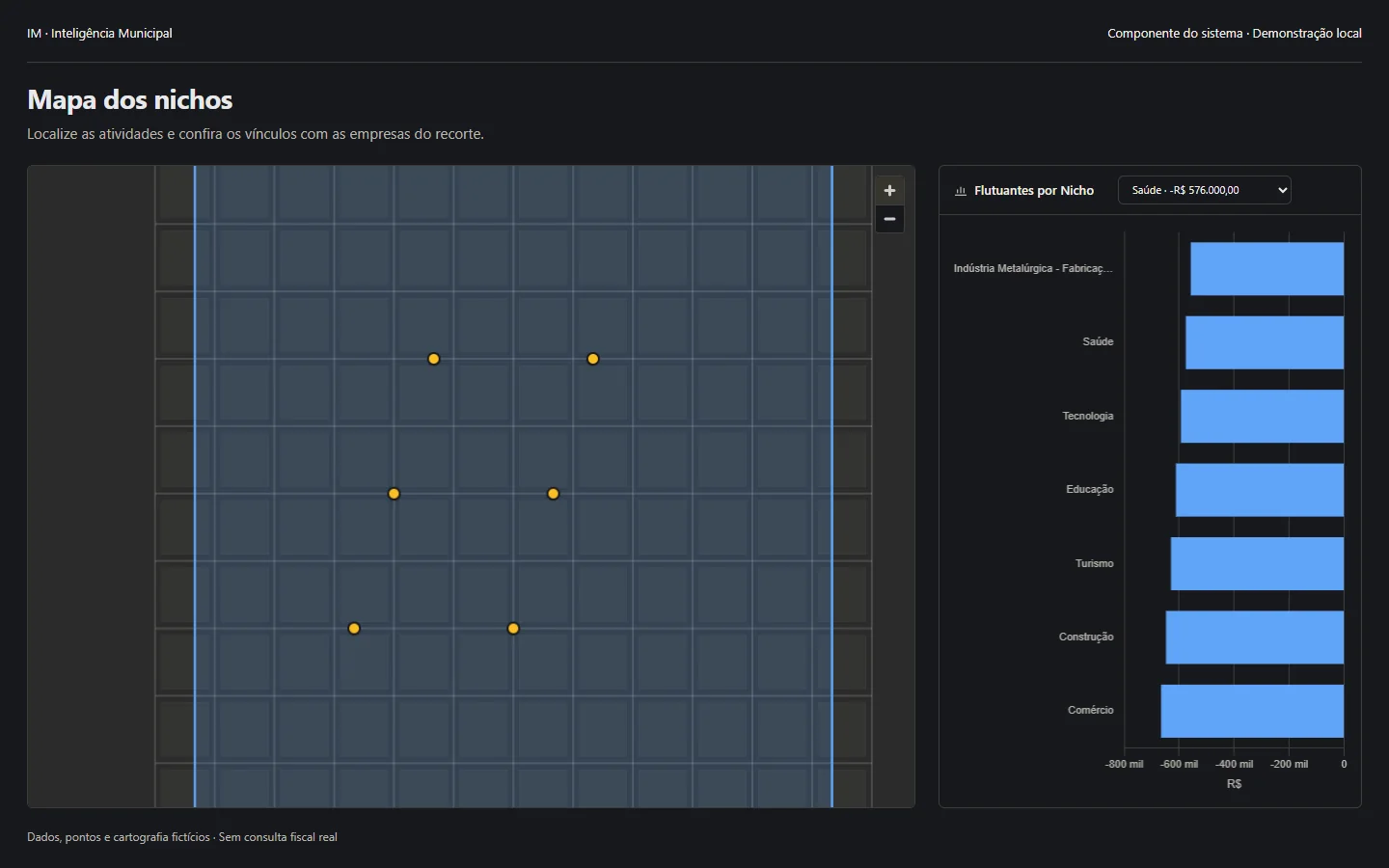
Task: Click the middle-right yellow map point
Action: (553, 494)
